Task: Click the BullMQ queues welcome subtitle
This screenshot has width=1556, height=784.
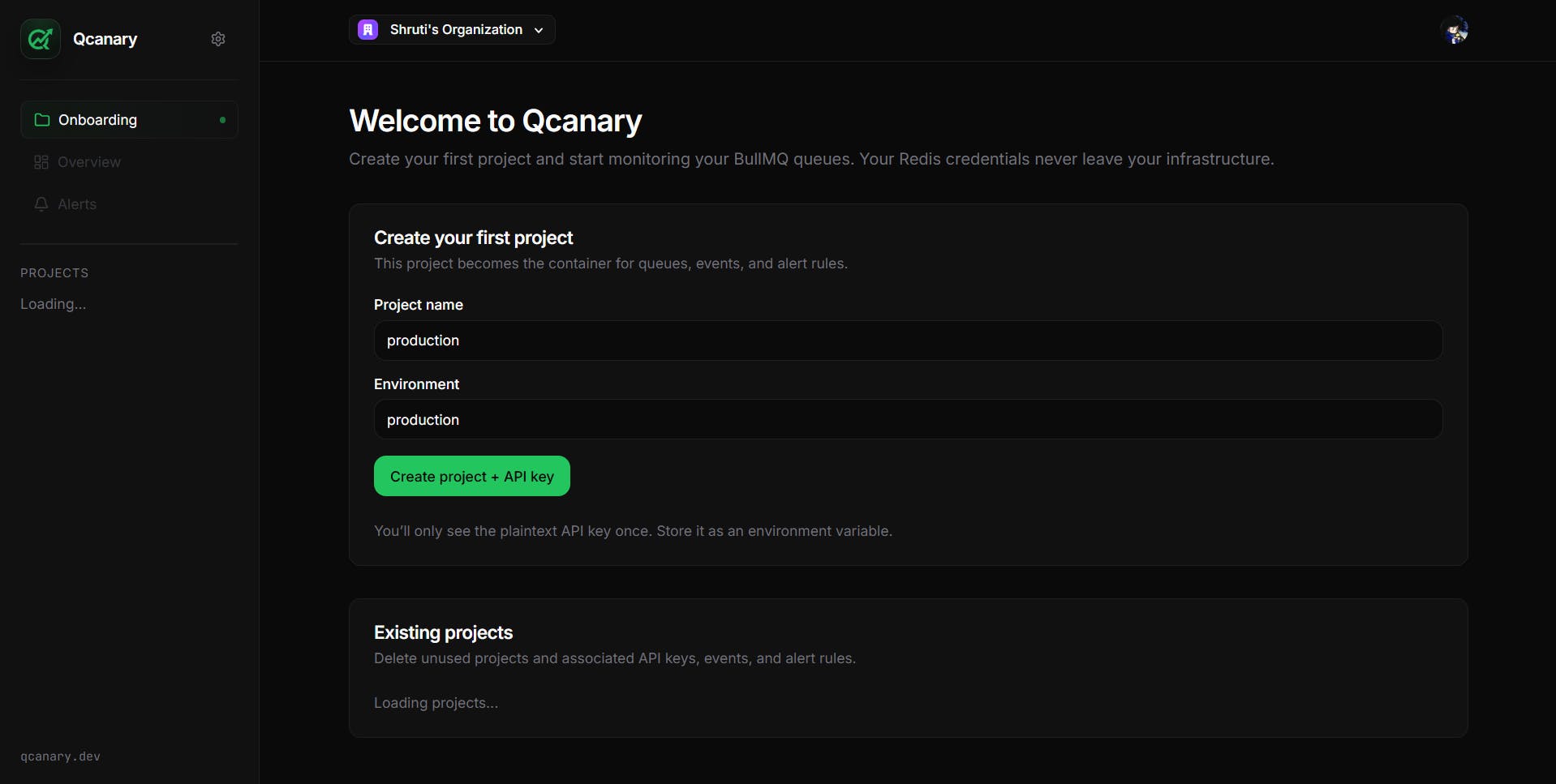Action: tap(811, 159)
